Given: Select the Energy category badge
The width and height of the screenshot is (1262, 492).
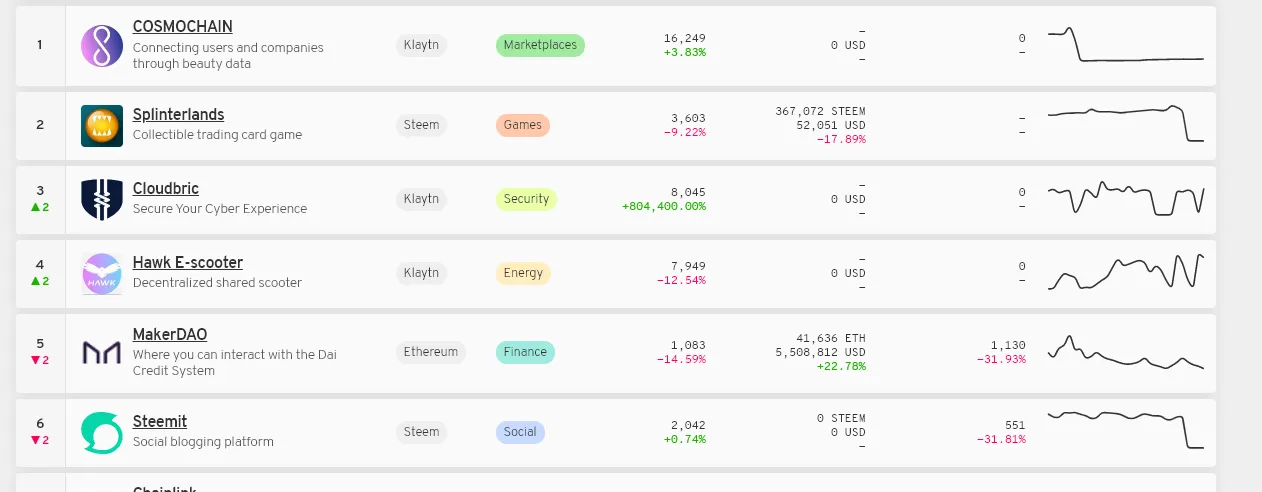Looking at the screenshot, I should pos(523,273).
